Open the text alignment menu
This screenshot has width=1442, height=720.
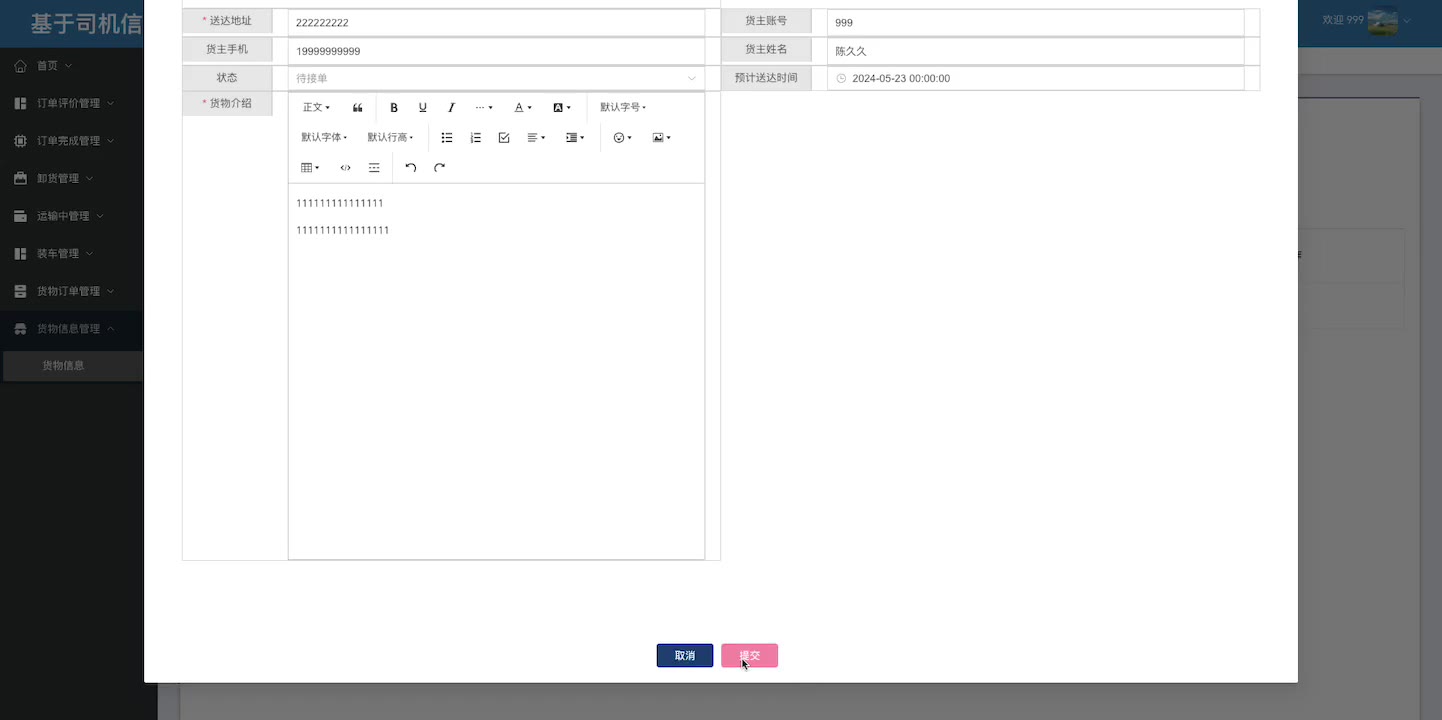click(x=536, y=138)
